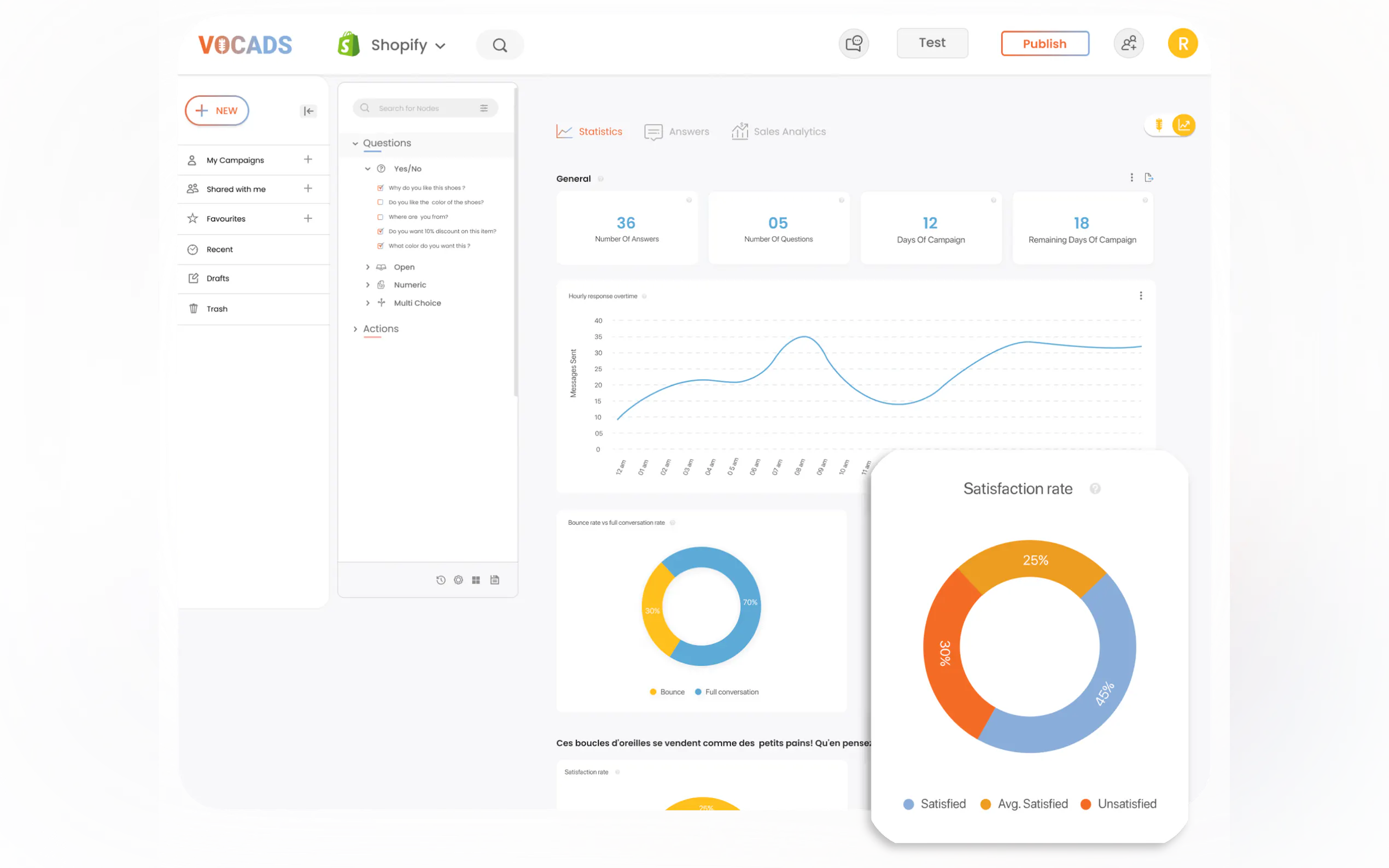The image size is (1389, 868).
Task: Expand the Actions section
Action: [355, 329]
